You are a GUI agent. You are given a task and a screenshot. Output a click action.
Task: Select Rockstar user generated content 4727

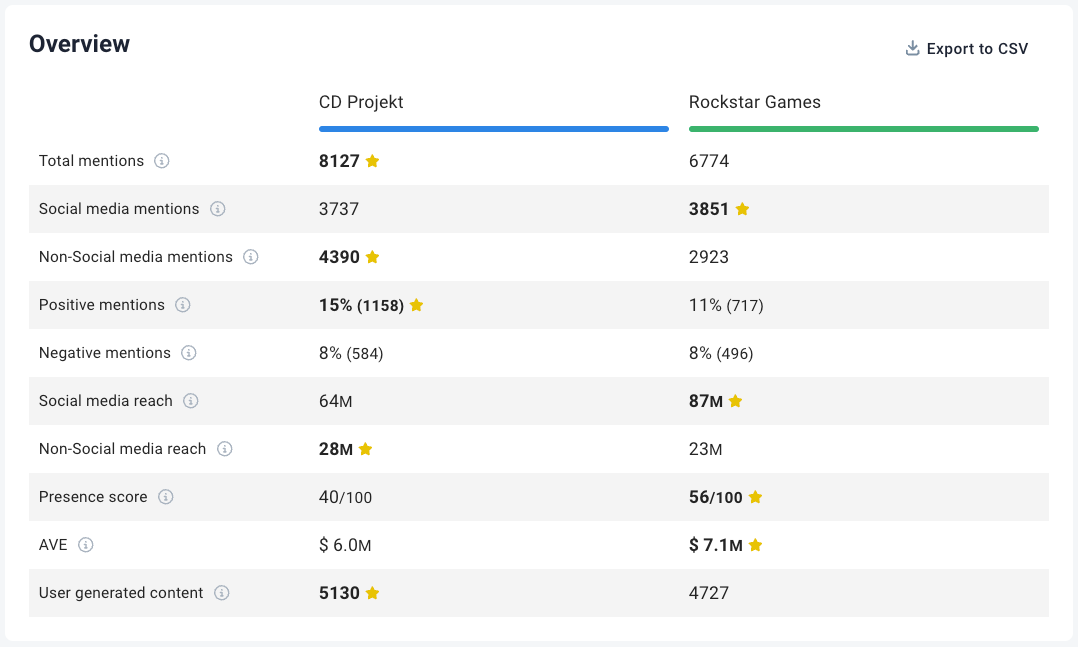[709, 593]
